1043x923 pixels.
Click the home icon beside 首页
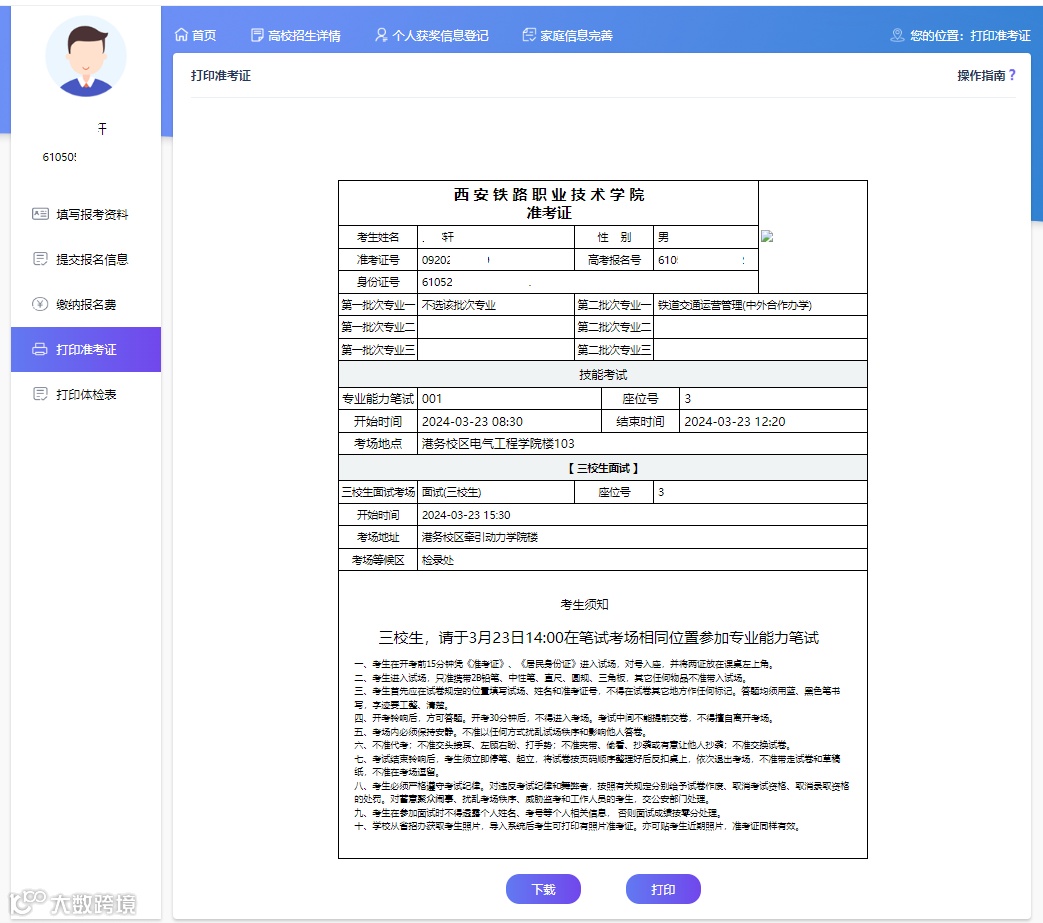coord(181,35)
